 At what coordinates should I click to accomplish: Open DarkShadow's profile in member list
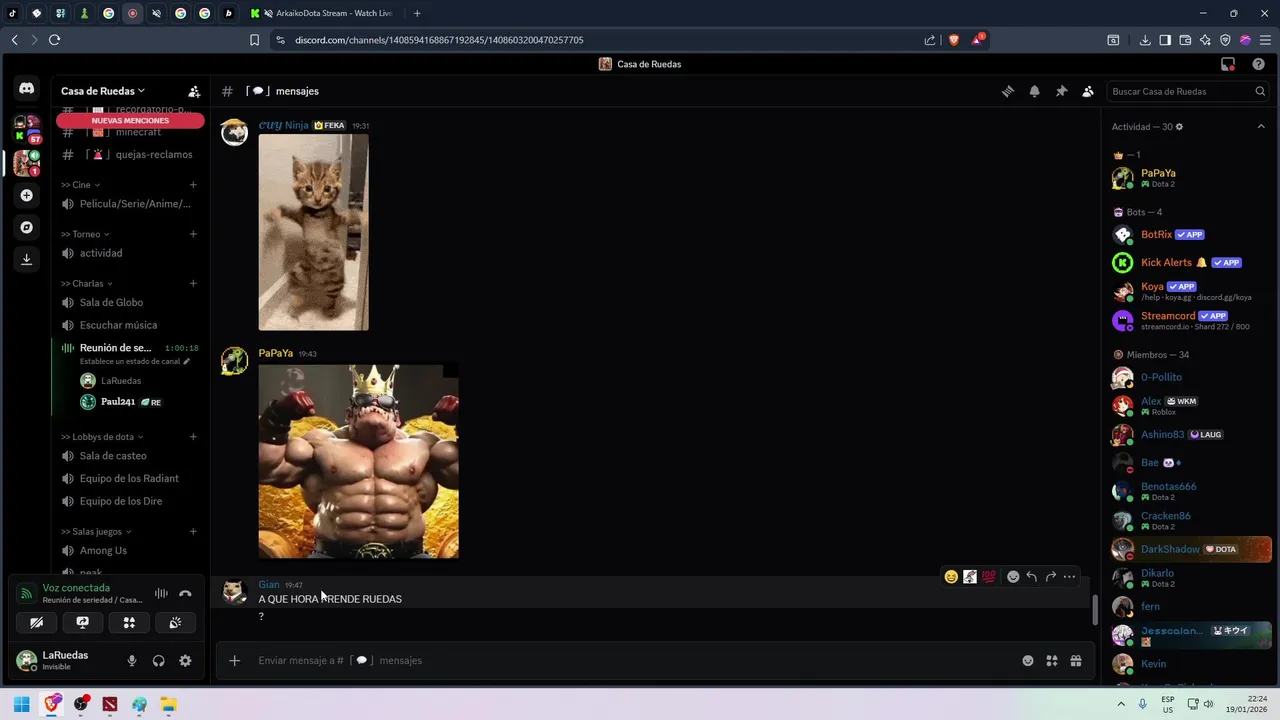[x=1190, y=549]
